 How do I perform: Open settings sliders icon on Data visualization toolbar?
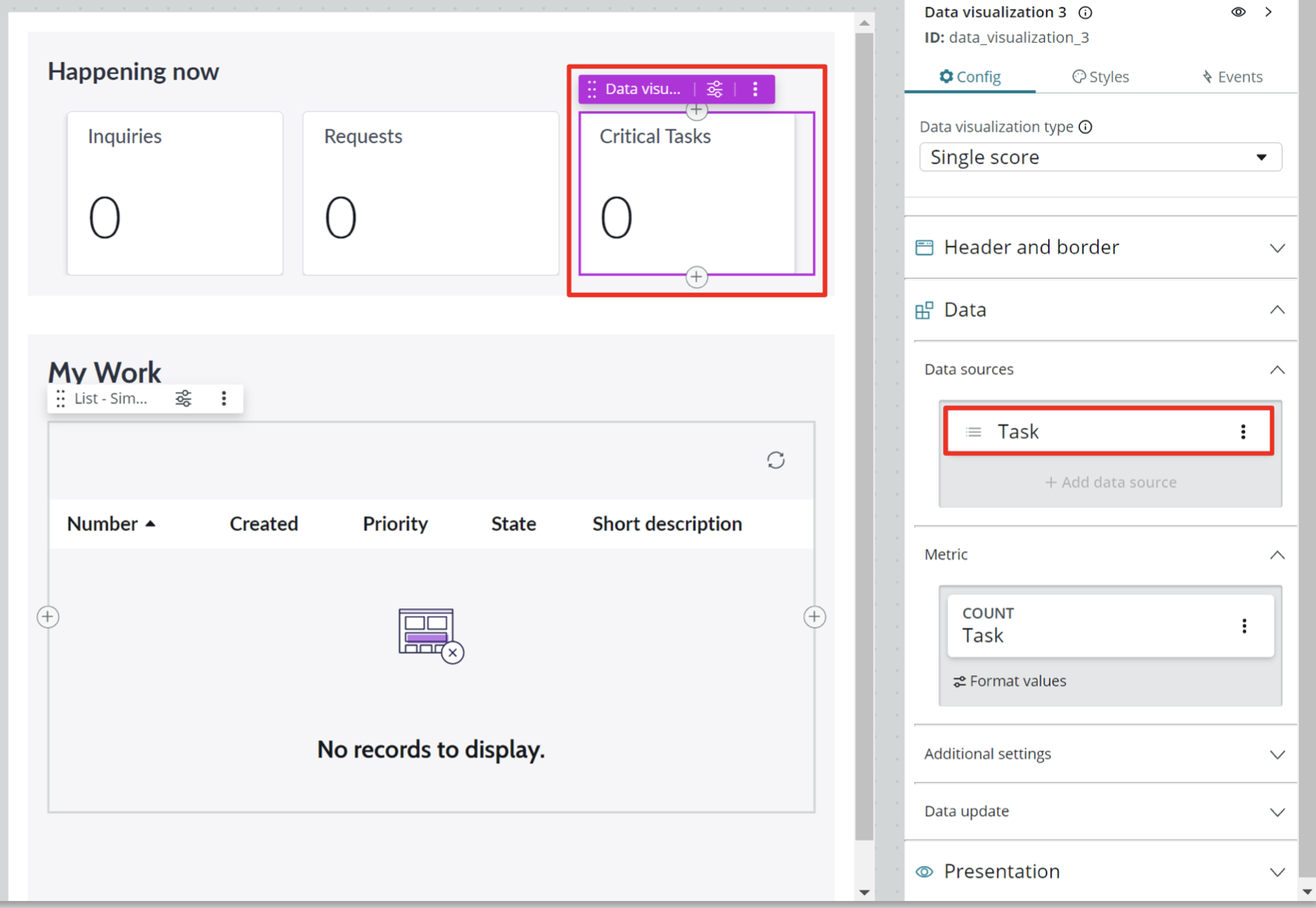click(x=714, y=89)
